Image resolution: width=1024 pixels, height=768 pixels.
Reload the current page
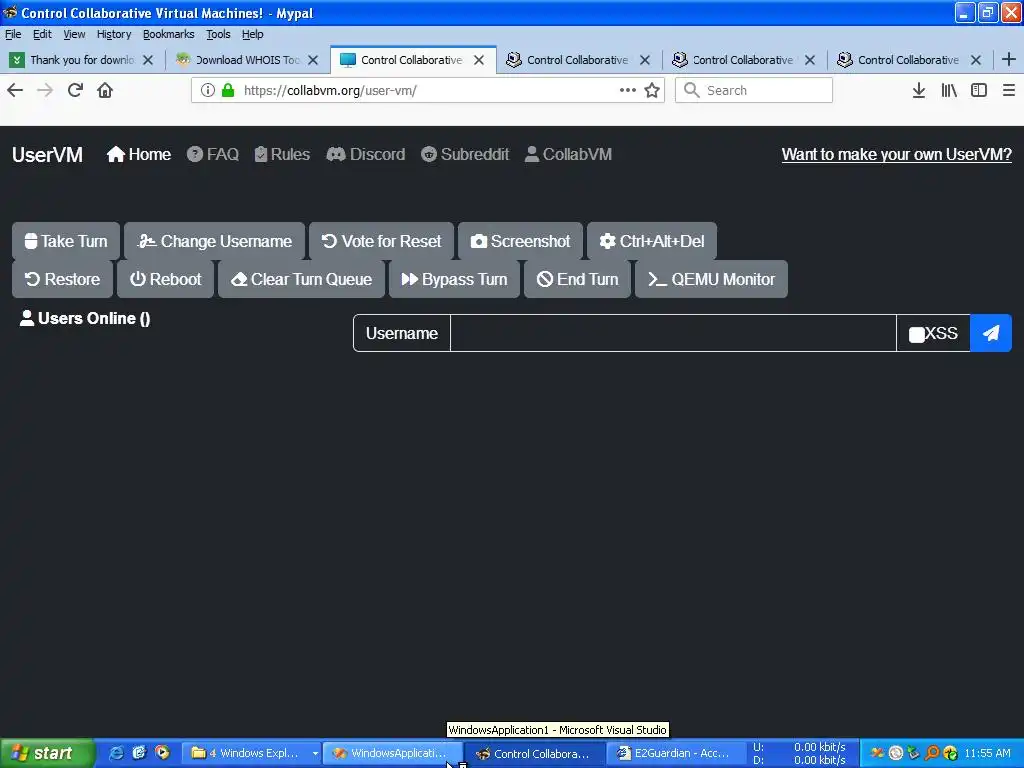(x=75, y=90)
